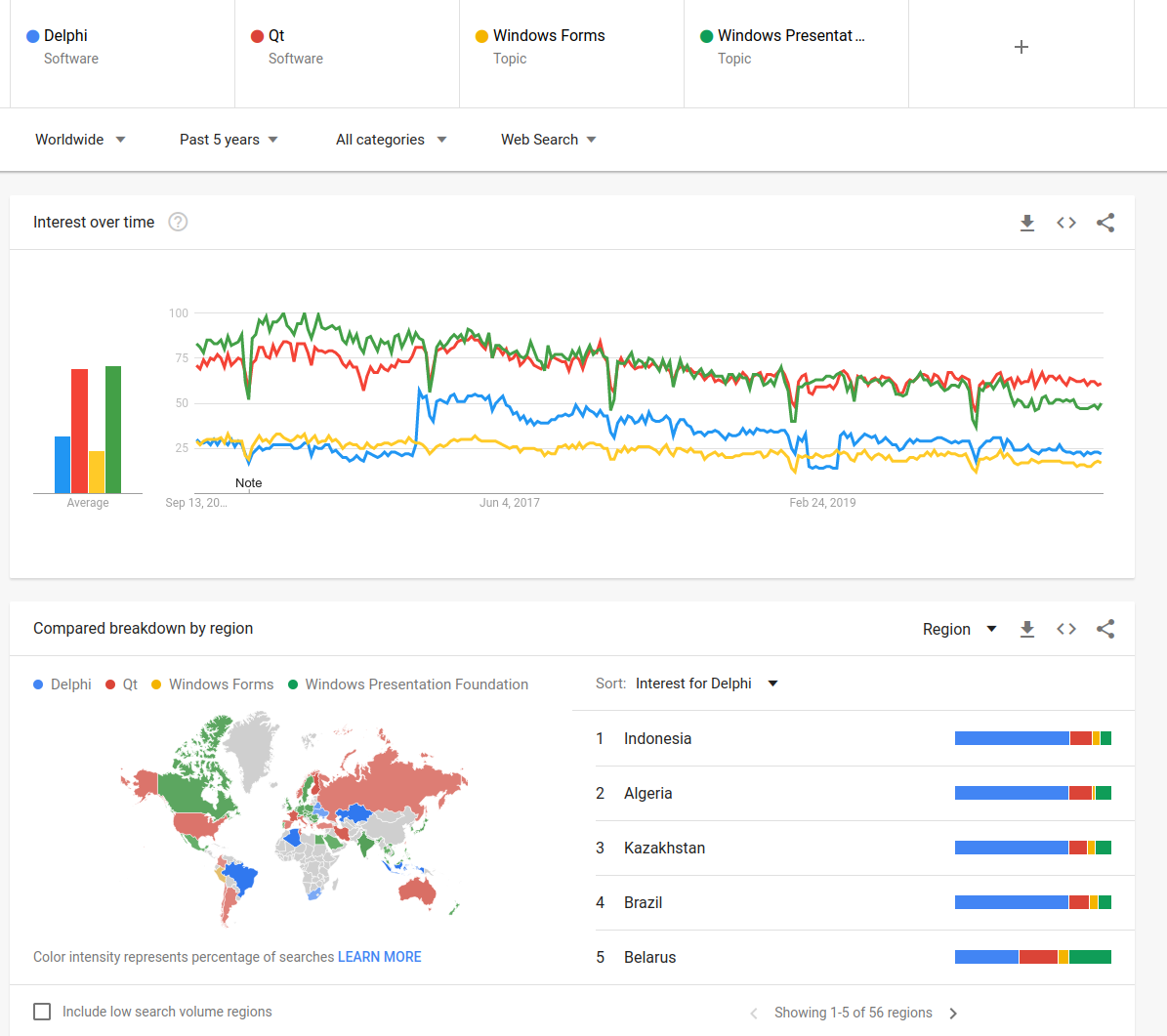
Task: Click the green Windows Presentation term dot
Action: click(x=706, y=36)
